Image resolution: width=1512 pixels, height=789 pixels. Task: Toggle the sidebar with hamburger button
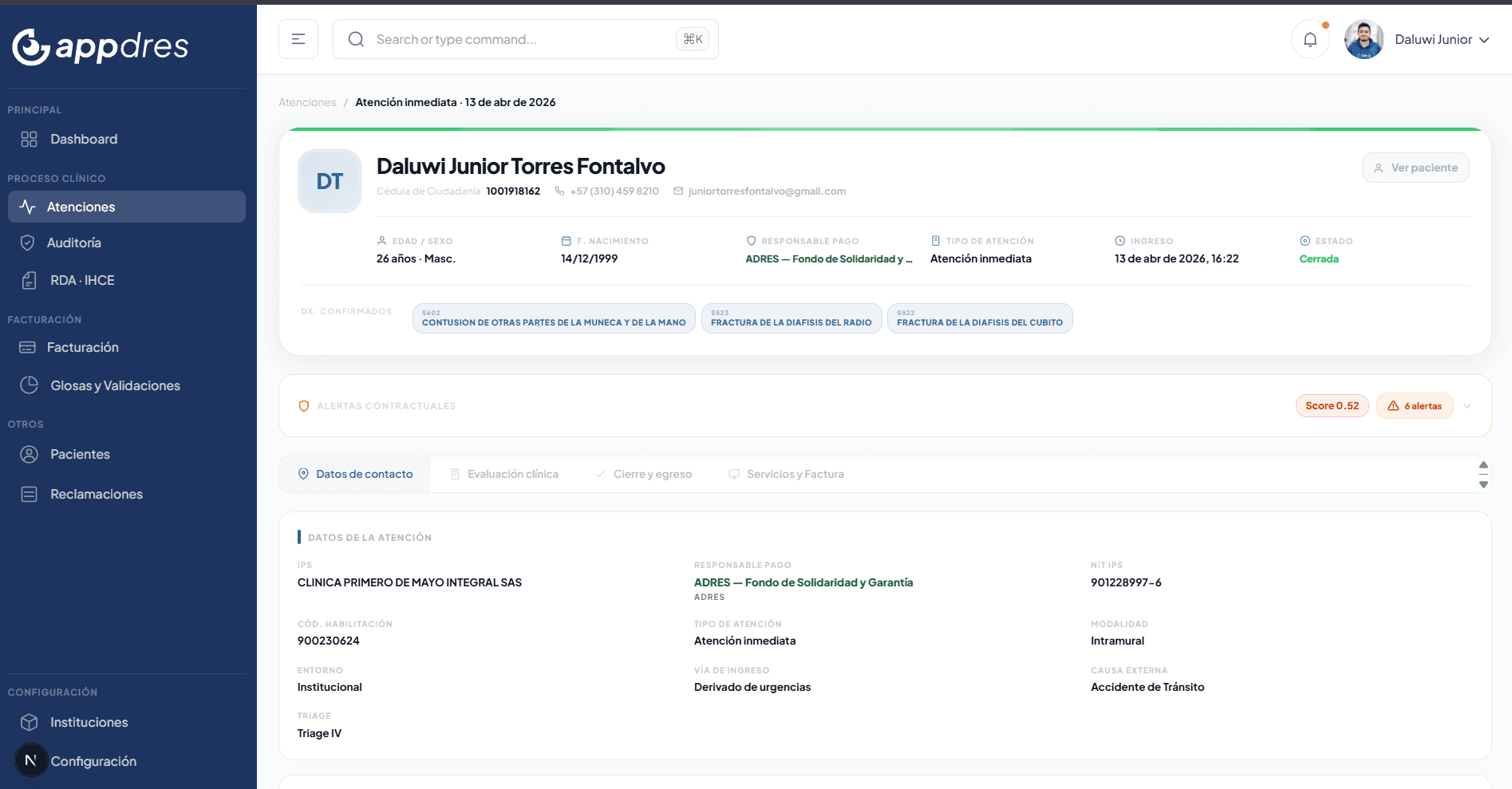point(298,39)
